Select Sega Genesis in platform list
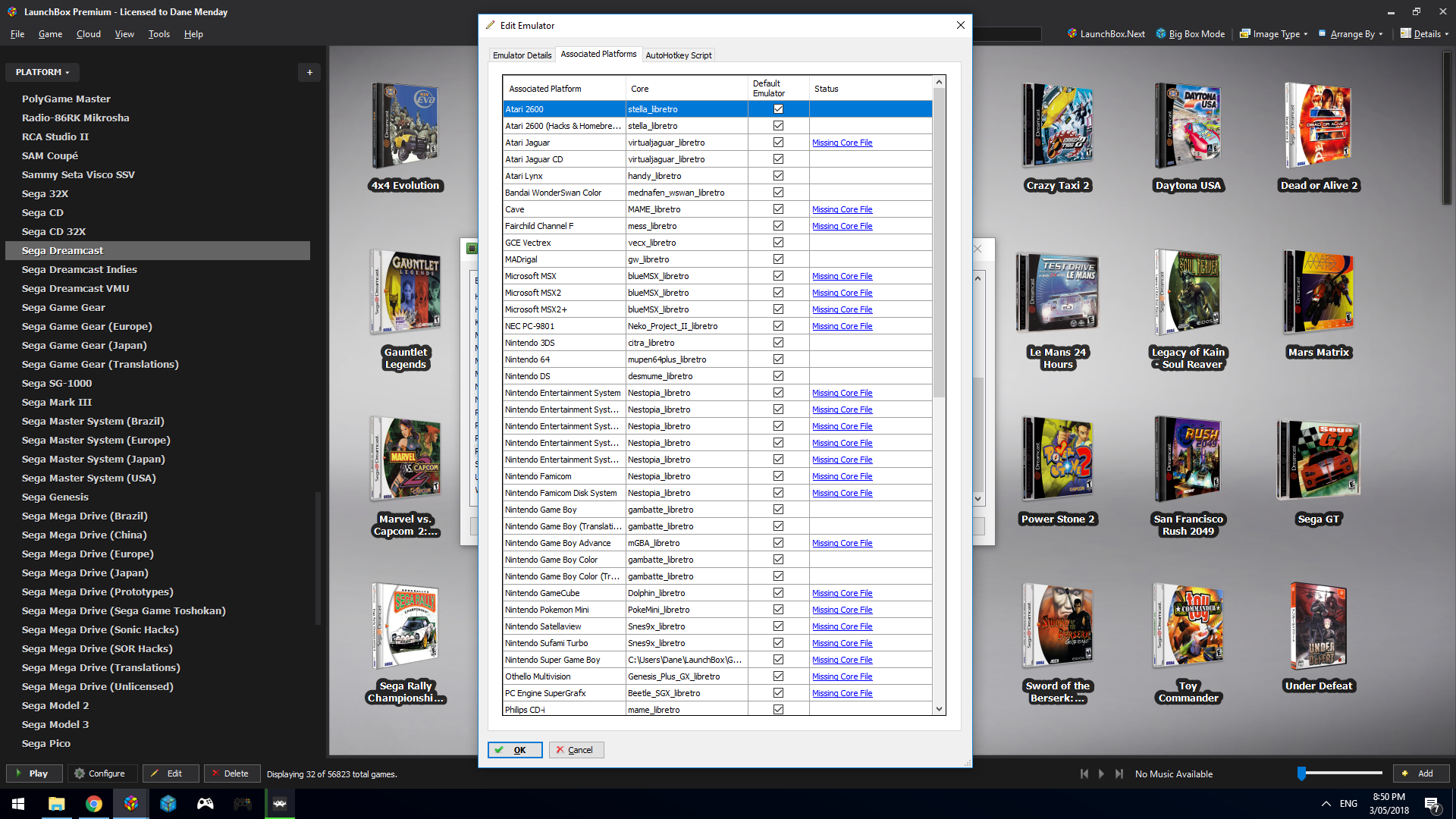Screen dimensions: 1456x819 [x=55, y=497]
